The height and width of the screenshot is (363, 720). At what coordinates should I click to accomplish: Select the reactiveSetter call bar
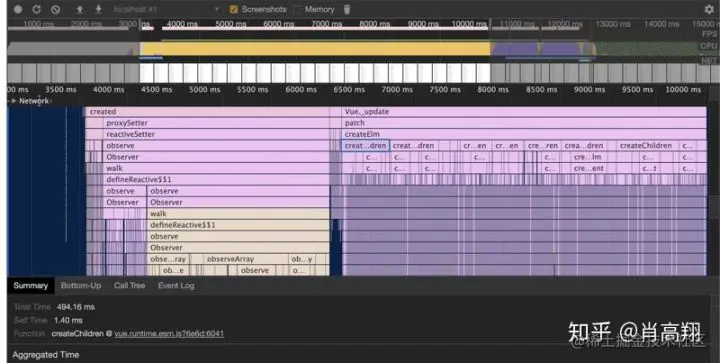click(x=216, y=134)
